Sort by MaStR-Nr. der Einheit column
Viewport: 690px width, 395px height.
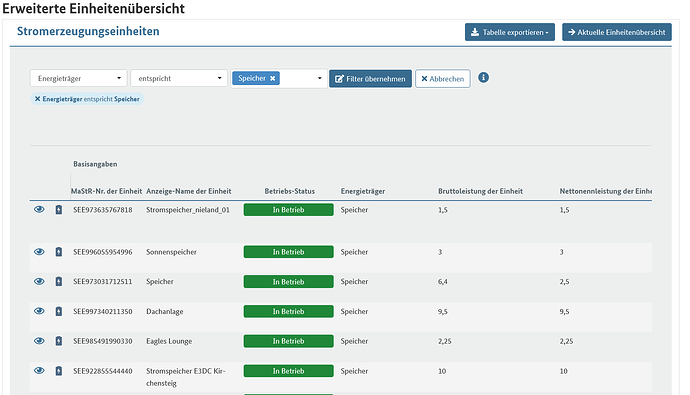pos(106,191)
